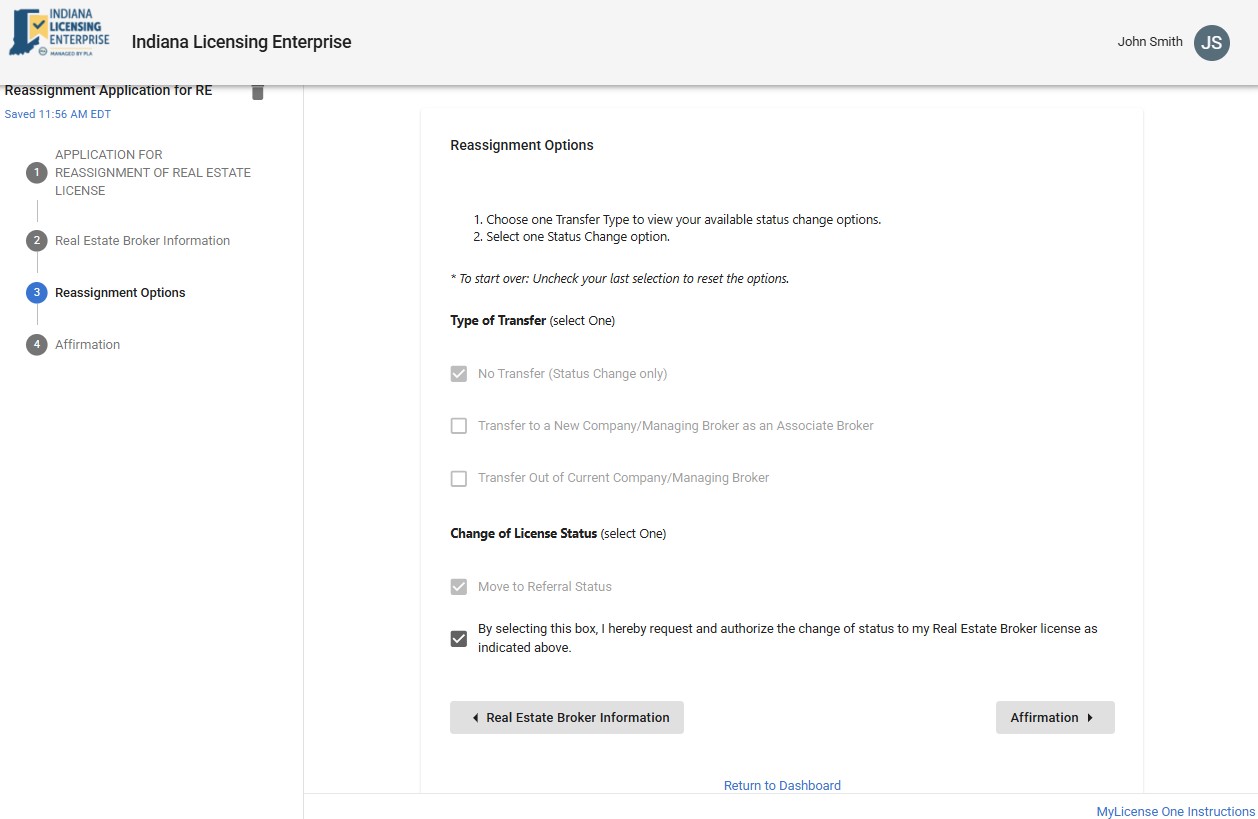Check Transfer to a New Company checkbox

(x=459, y=426)
